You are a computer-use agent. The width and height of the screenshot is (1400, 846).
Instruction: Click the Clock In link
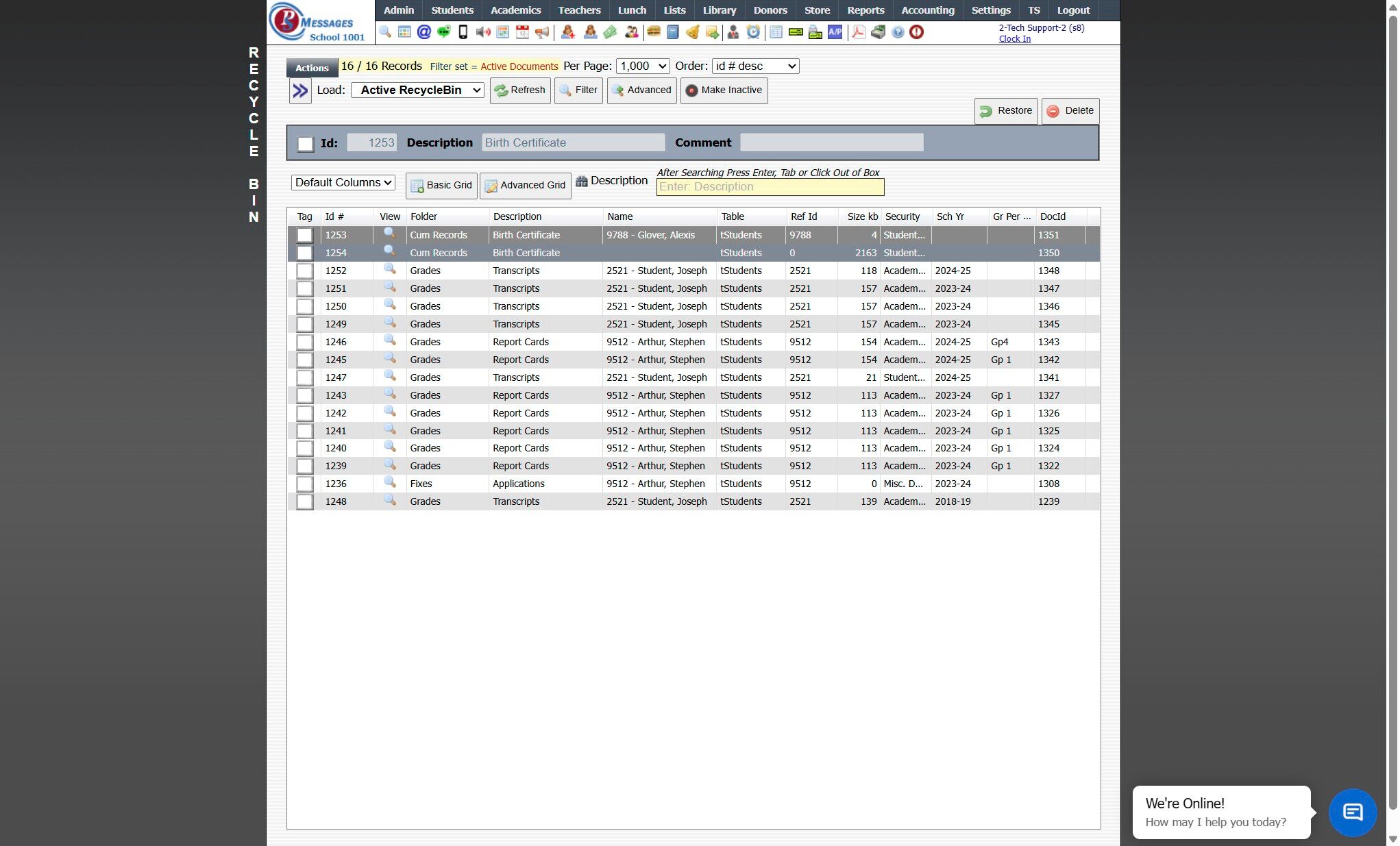coord(1014,39)
